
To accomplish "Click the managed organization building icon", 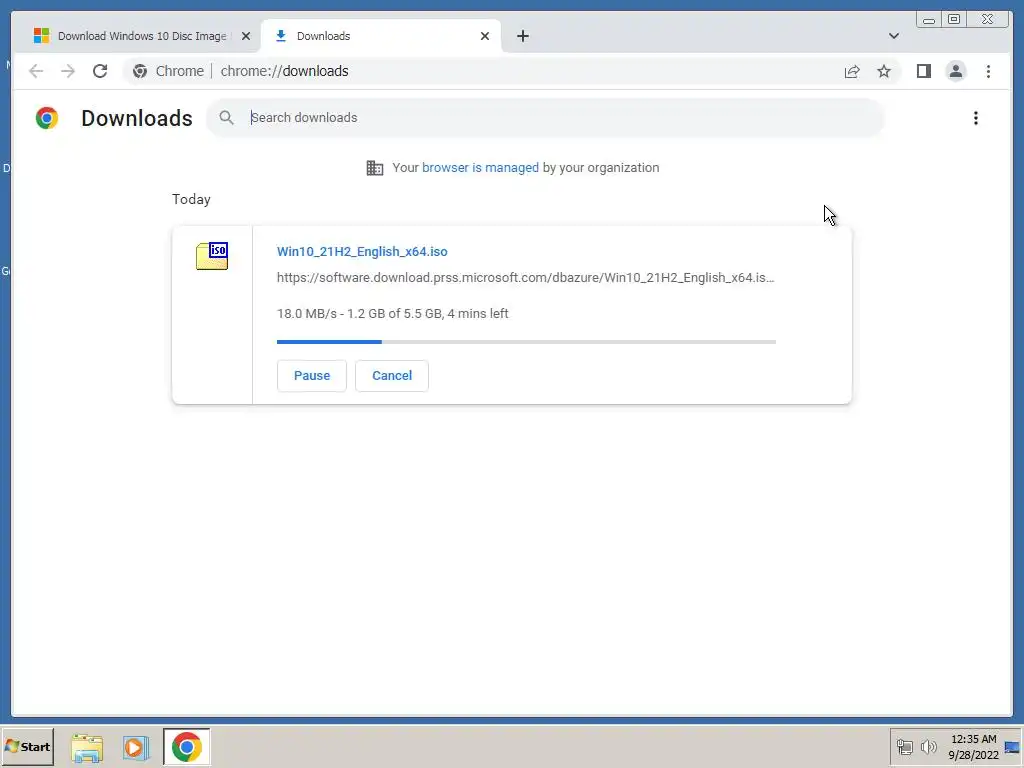I will click(x=375, y=168).
